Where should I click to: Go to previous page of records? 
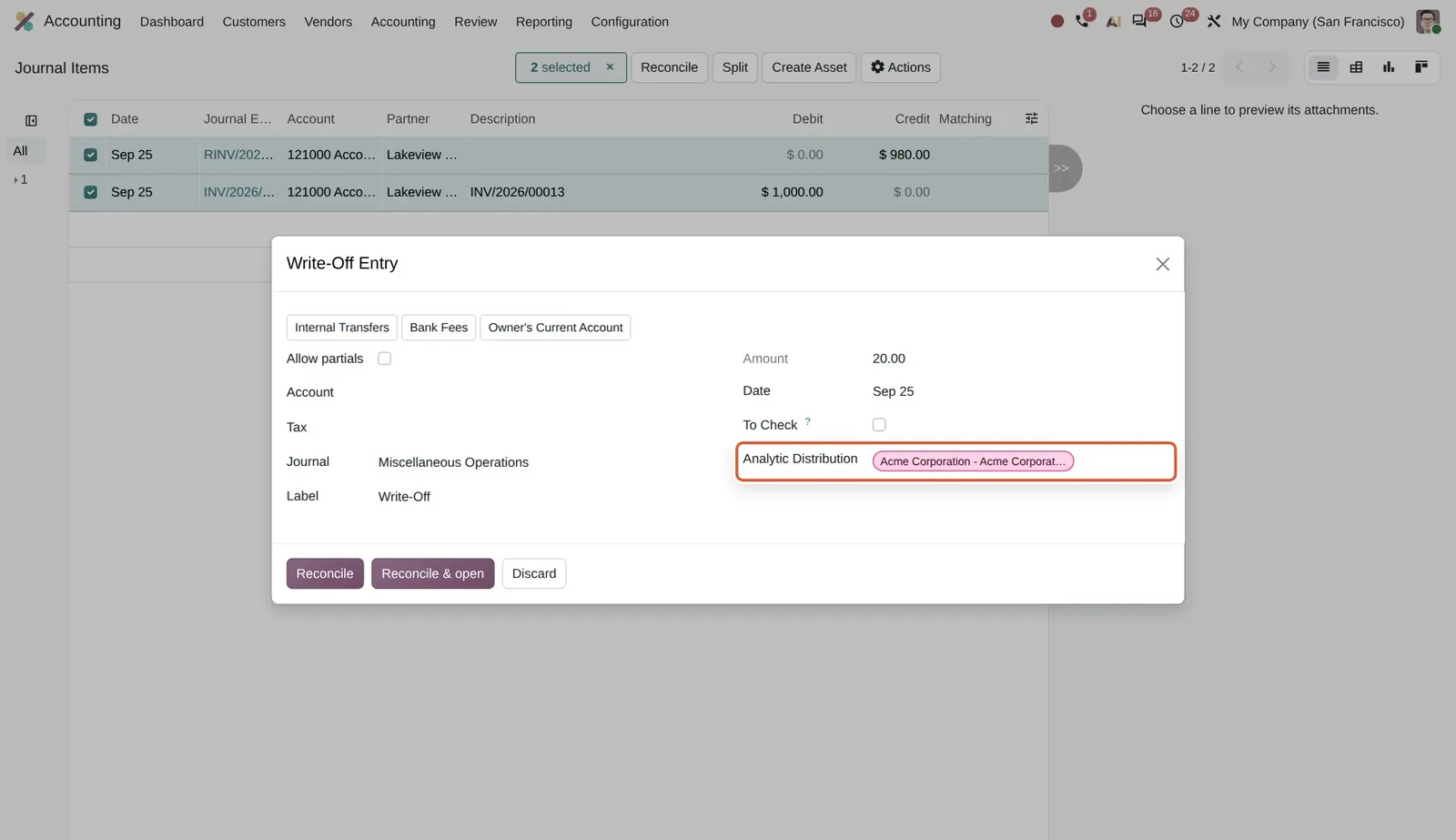pos(1239,66)
